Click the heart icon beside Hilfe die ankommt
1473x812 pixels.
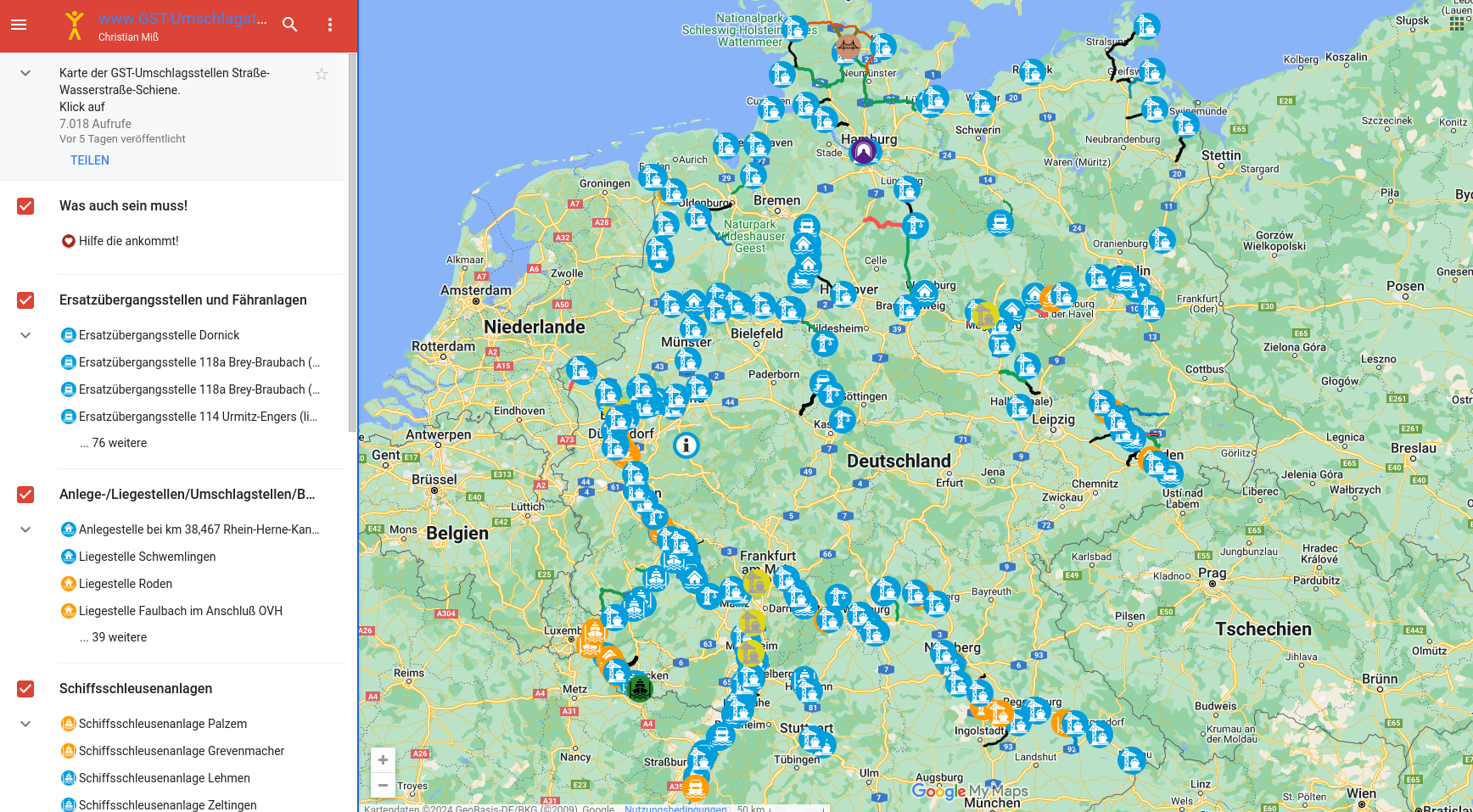click(69, 241)
